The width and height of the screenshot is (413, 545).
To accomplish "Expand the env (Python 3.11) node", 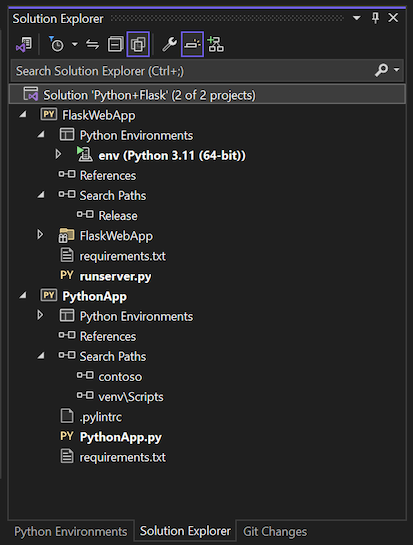I will 58,154.
